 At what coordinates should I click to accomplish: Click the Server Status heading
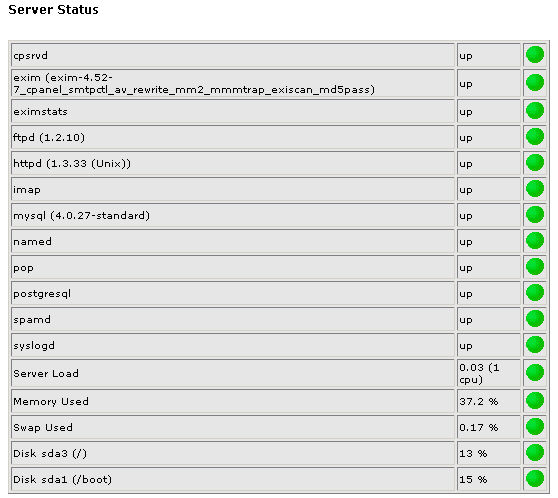click(53, 10)
